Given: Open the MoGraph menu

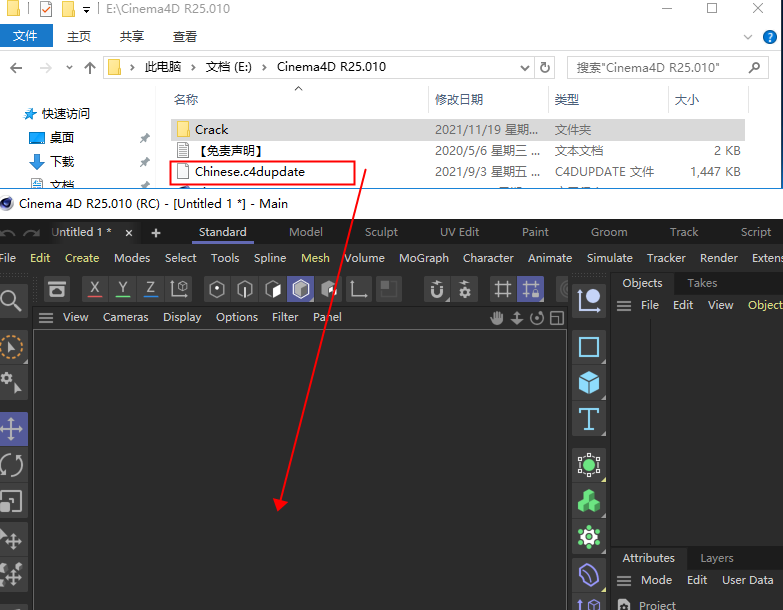Looking at the screenshot, I should coord(424,258).
